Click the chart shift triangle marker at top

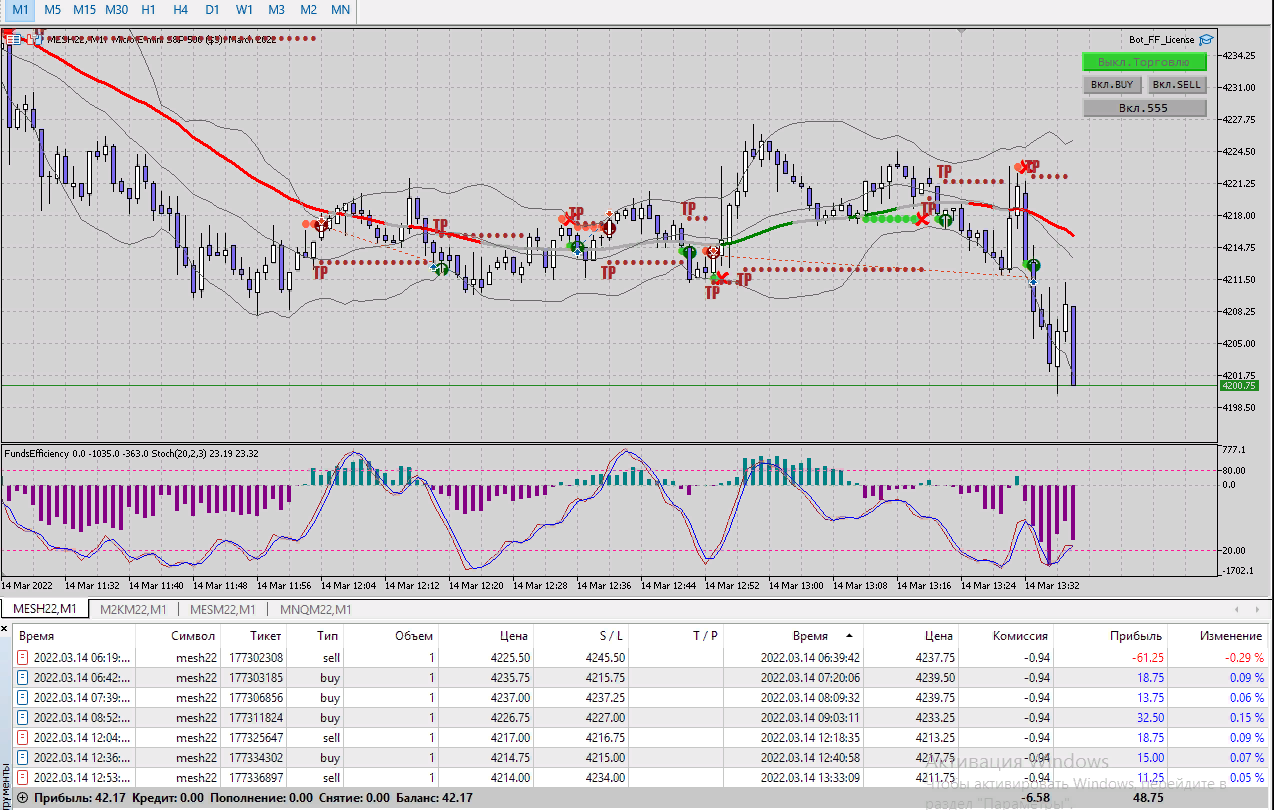click(962, 32)
